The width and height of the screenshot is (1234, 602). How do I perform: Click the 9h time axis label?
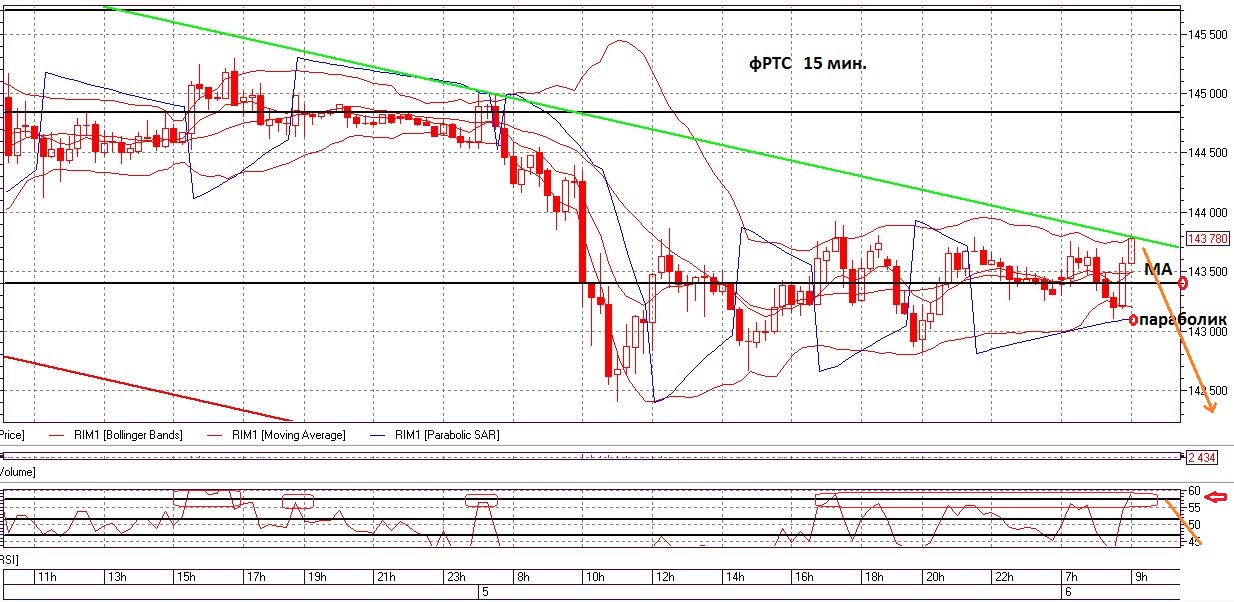point(1142,577)
